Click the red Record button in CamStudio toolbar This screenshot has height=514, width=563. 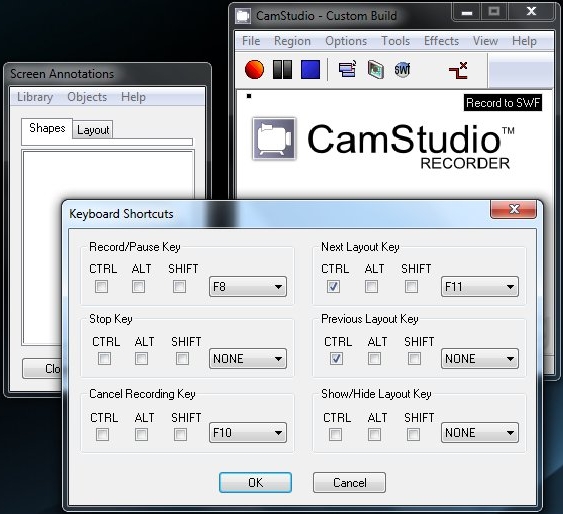click(254, 69)
